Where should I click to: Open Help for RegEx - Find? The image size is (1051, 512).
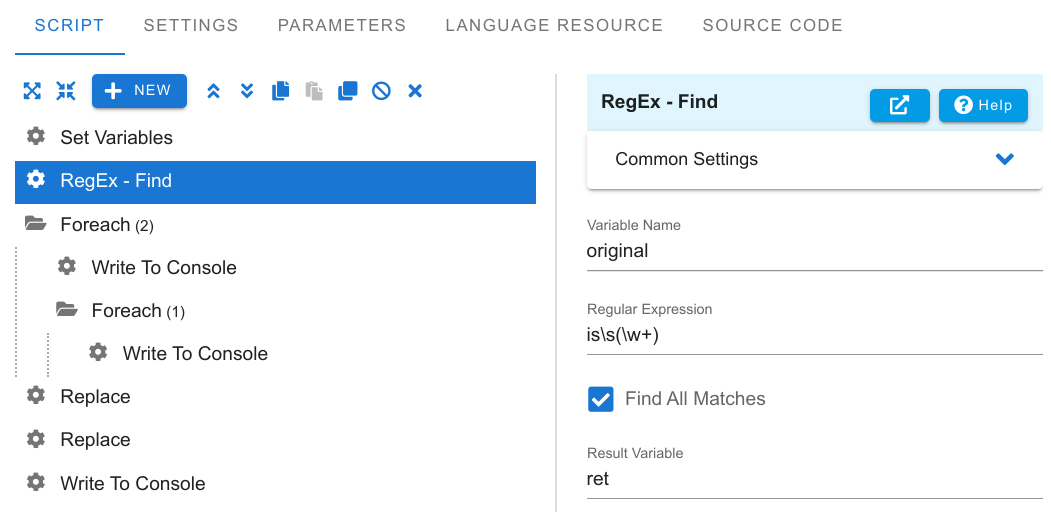pyautogui.click(x=983, y=105)
